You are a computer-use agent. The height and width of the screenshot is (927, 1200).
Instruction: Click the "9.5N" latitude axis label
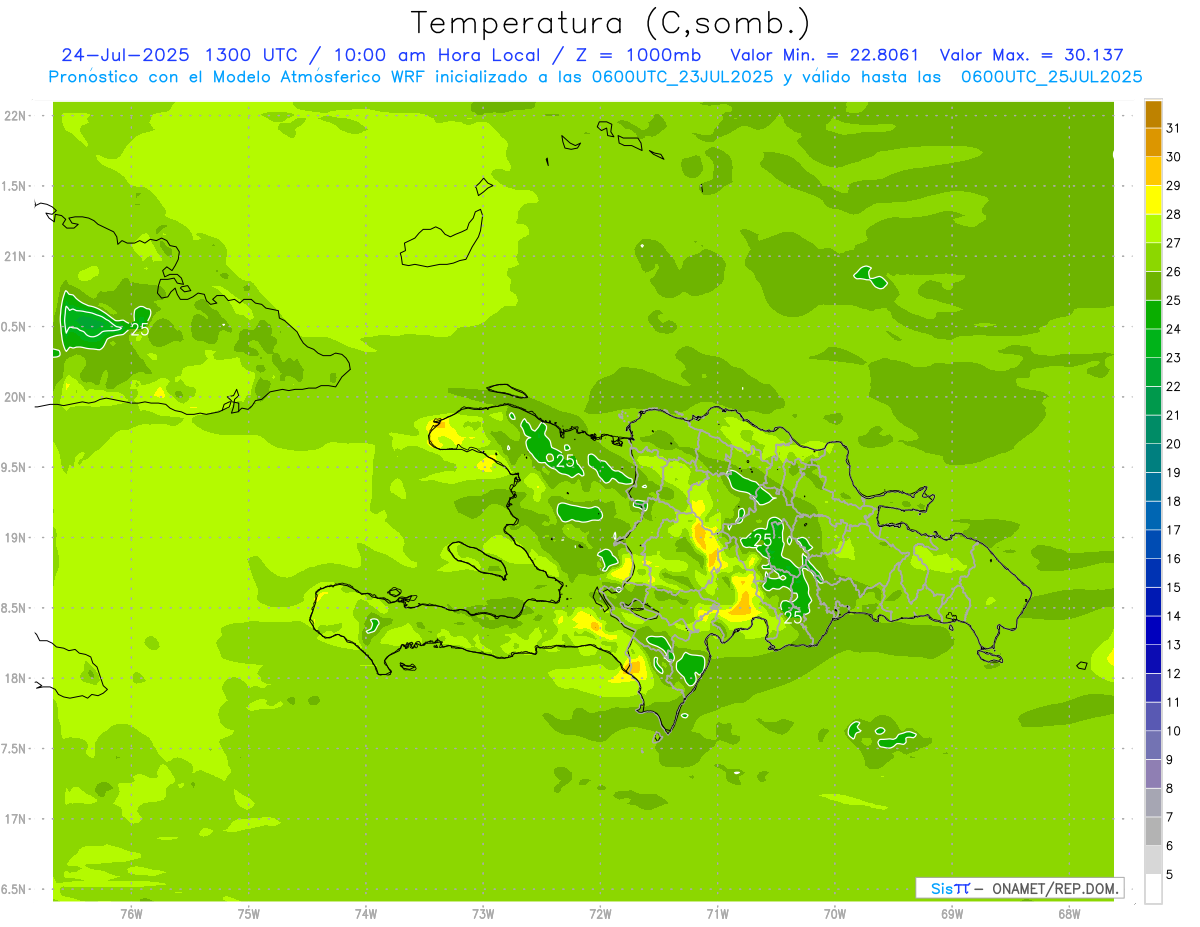point(15,467)
